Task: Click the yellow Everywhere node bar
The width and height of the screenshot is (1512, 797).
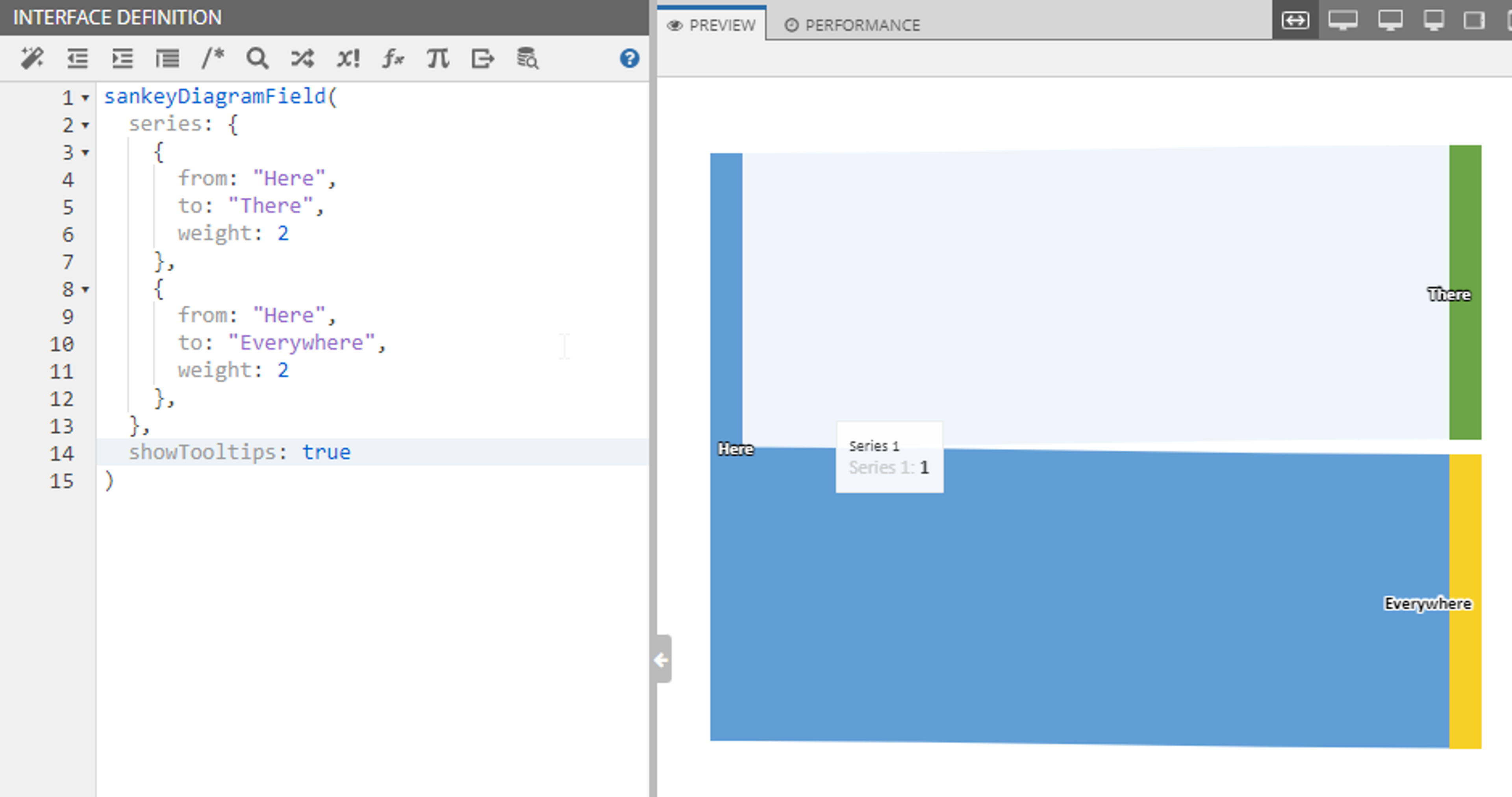Action: [1465, 602]
